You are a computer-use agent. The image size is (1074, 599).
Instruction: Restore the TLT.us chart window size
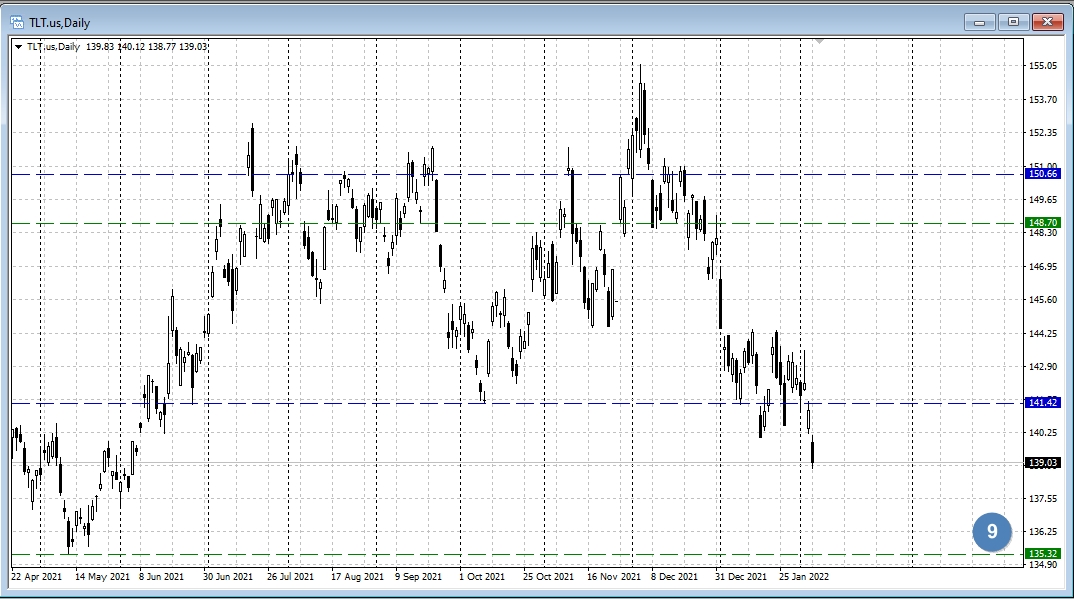pos(1012,22)
